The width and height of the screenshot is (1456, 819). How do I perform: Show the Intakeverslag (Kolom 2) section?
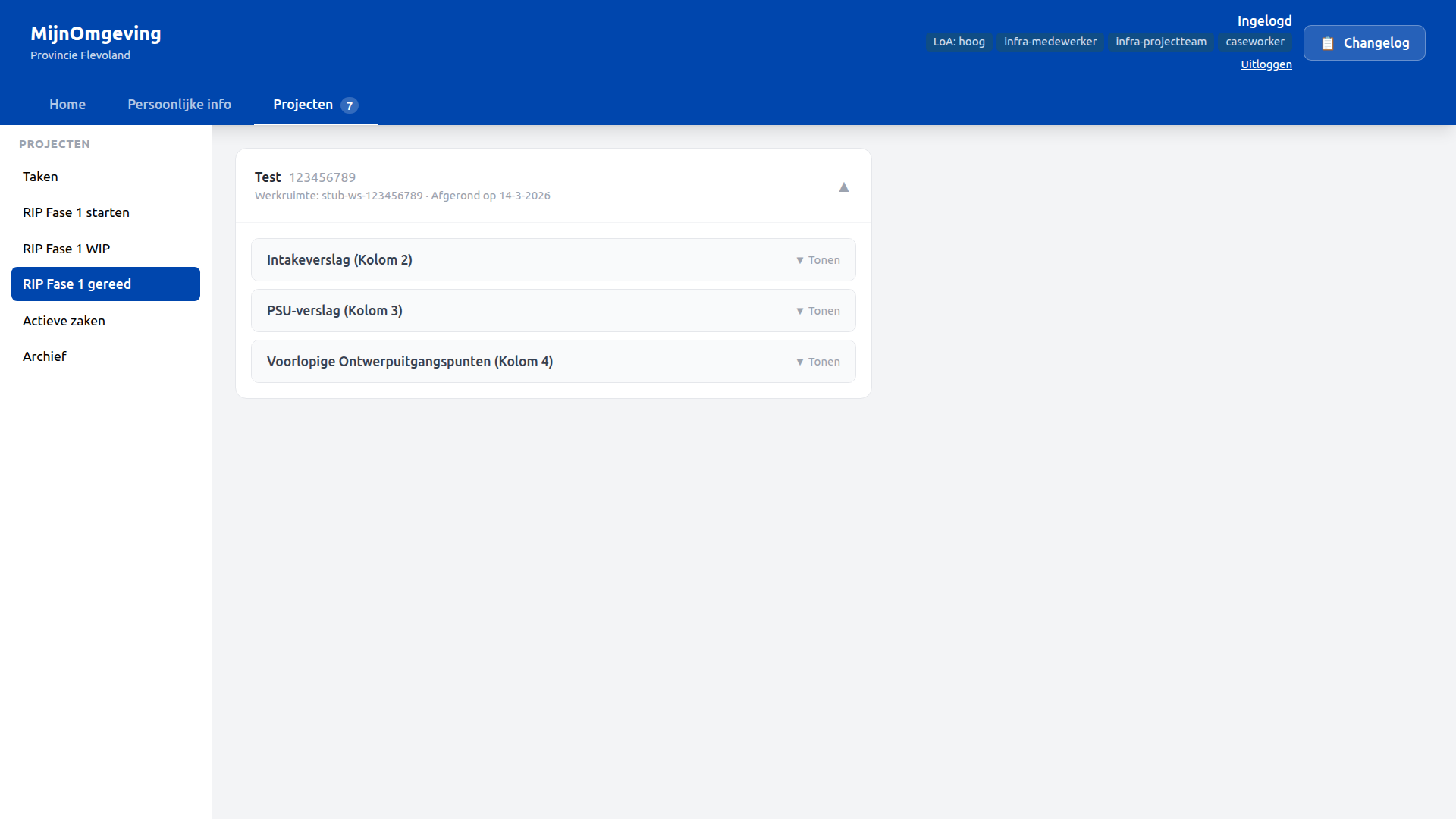pyautogui.click(x=818, y=259)
